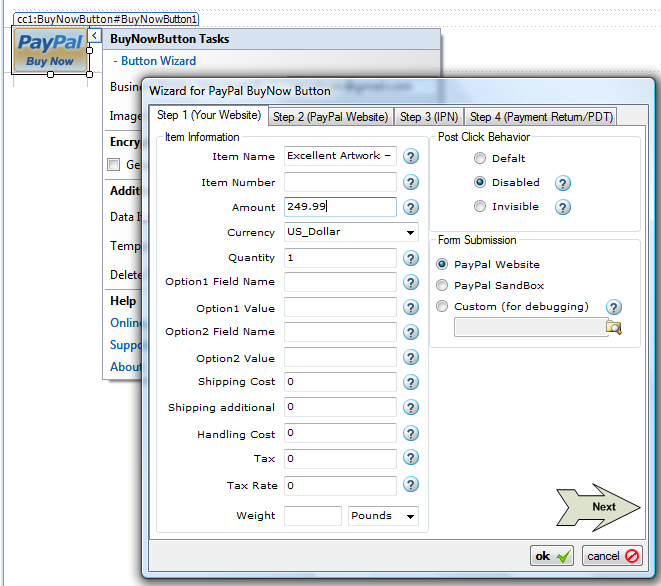The width and height of the screenshot is (661, 586).
Task: Click the help icon next to Custom (for debugging)
Action: tap(613, 307)
